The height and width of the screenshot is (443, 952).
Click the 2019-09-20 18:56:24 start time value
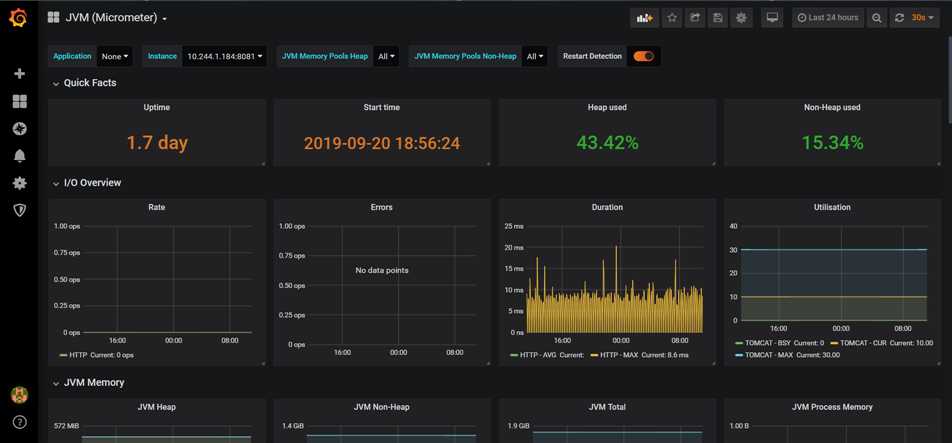381,144
